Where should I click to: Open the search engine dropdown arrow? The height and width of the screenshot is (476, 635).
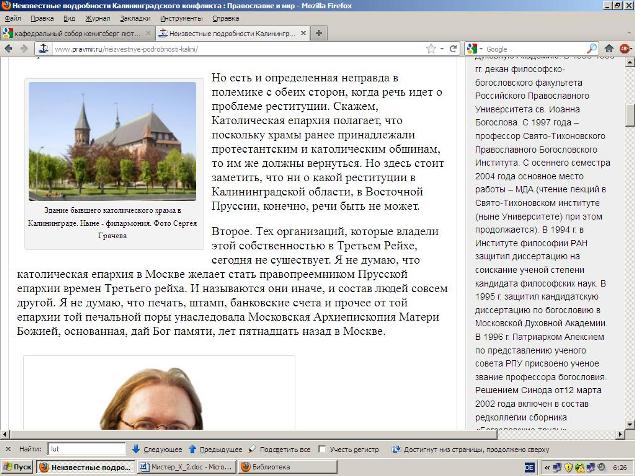[481, 49]
